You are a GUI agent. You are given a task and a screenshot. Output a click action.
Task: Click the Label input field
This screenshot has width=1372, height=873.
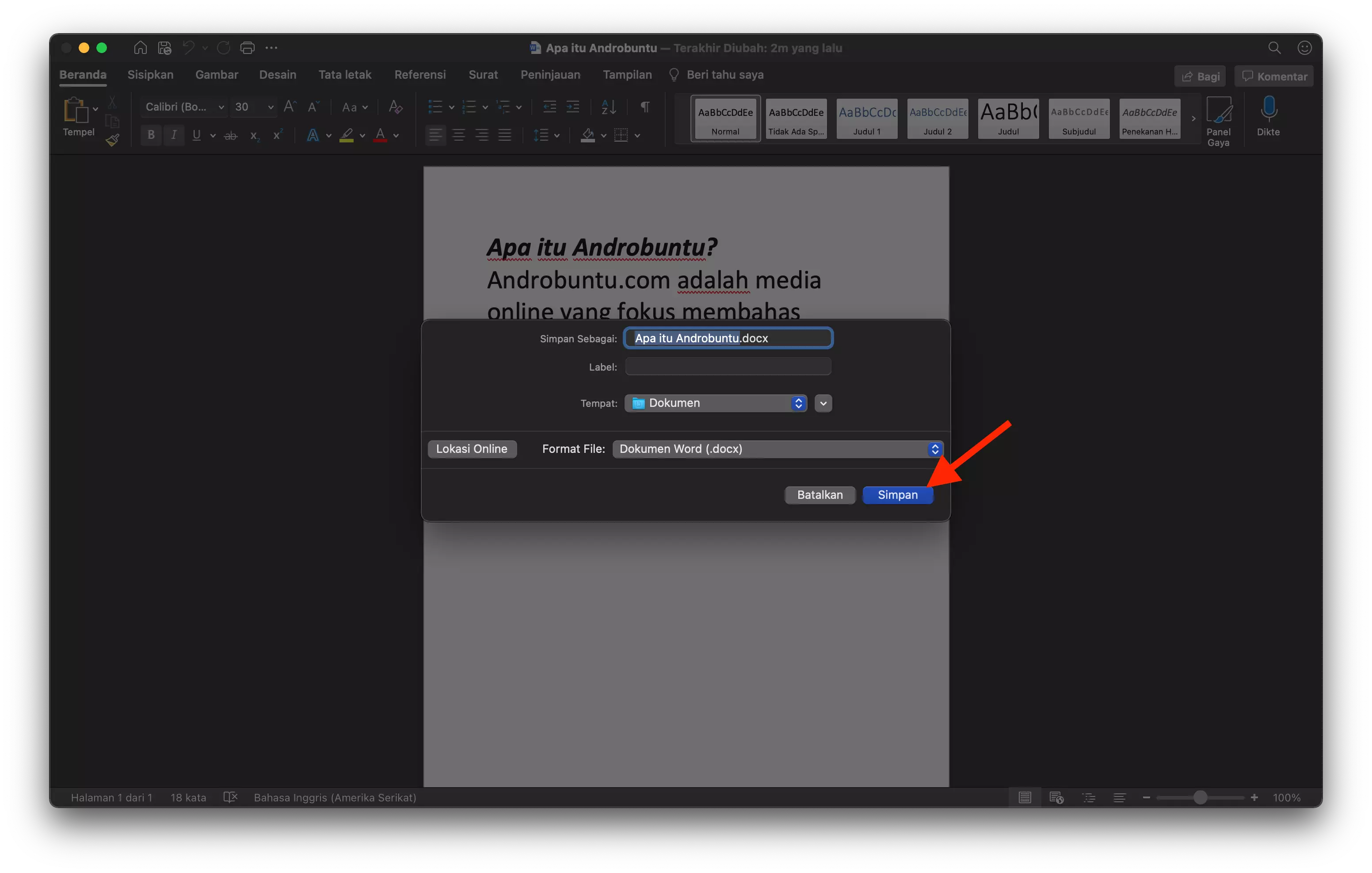pos(728,367)
